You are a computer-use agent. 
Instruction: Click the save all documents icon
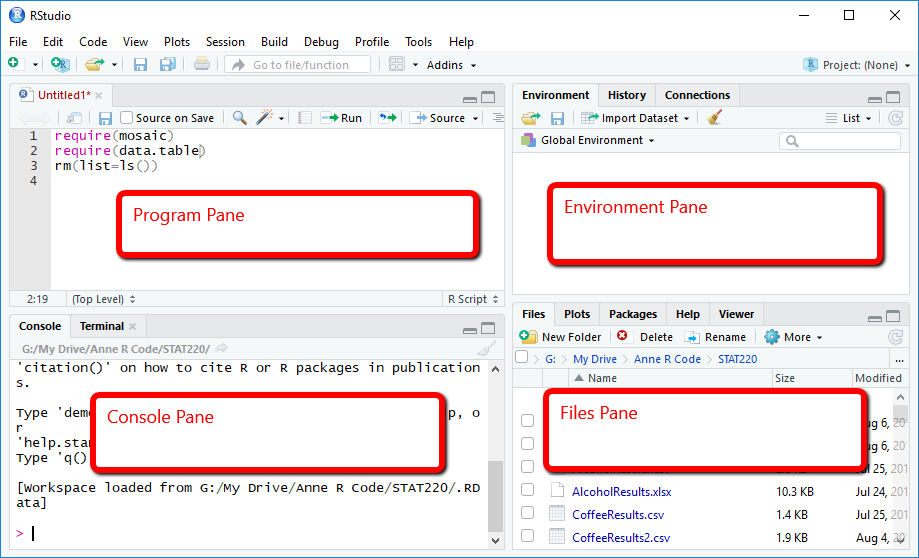pyautogui.click(x=168, y=65)
